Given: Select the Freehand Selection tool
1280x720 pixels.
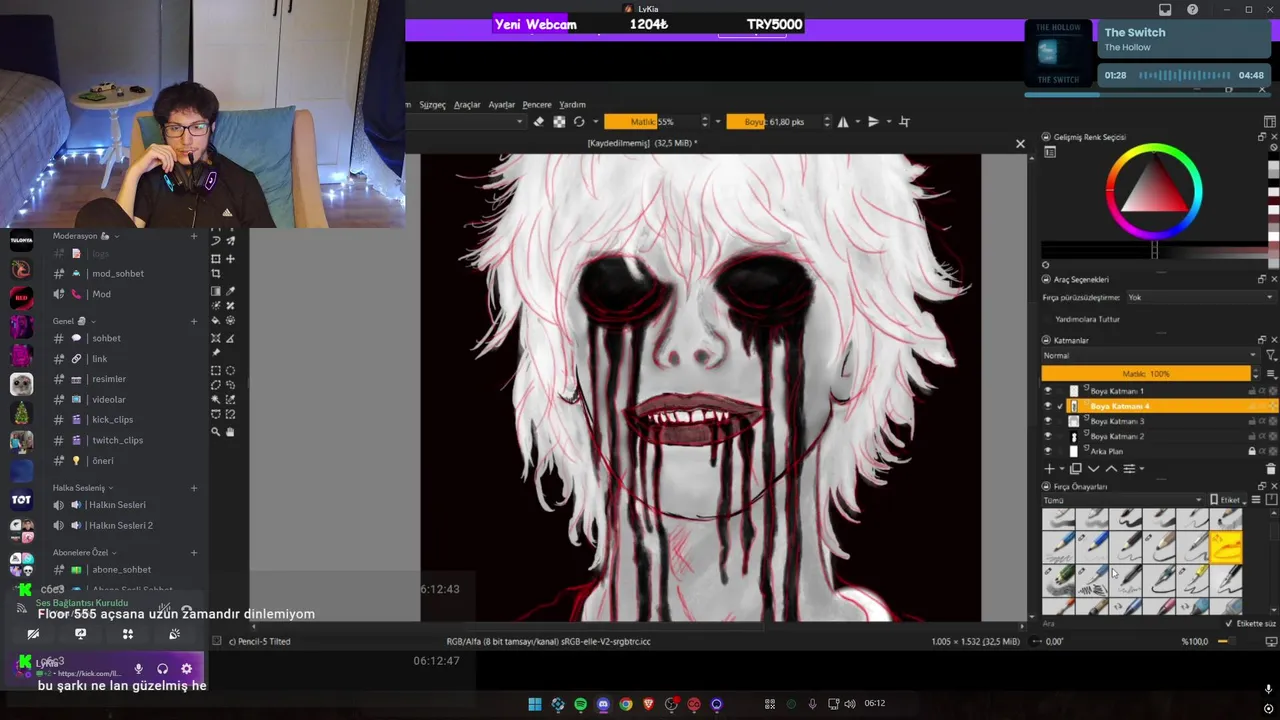Looking at the screenshot, I should click(230, 384).
